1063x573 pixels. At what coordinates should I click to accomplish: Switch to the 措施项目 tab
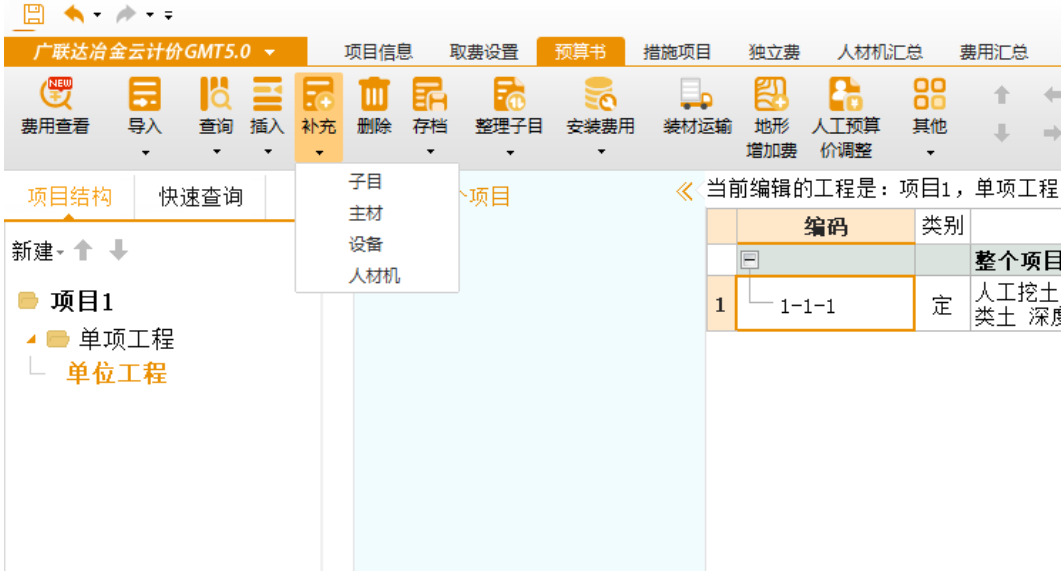pos(677,52)
